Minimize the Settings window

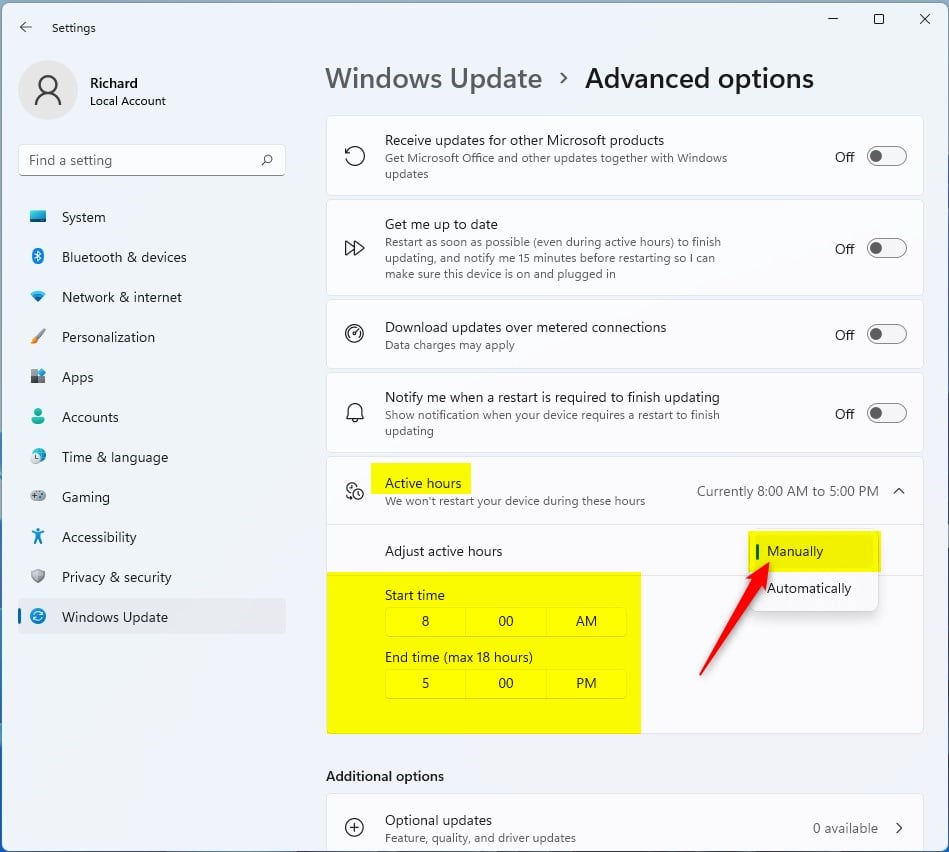[x=833, y=19]
